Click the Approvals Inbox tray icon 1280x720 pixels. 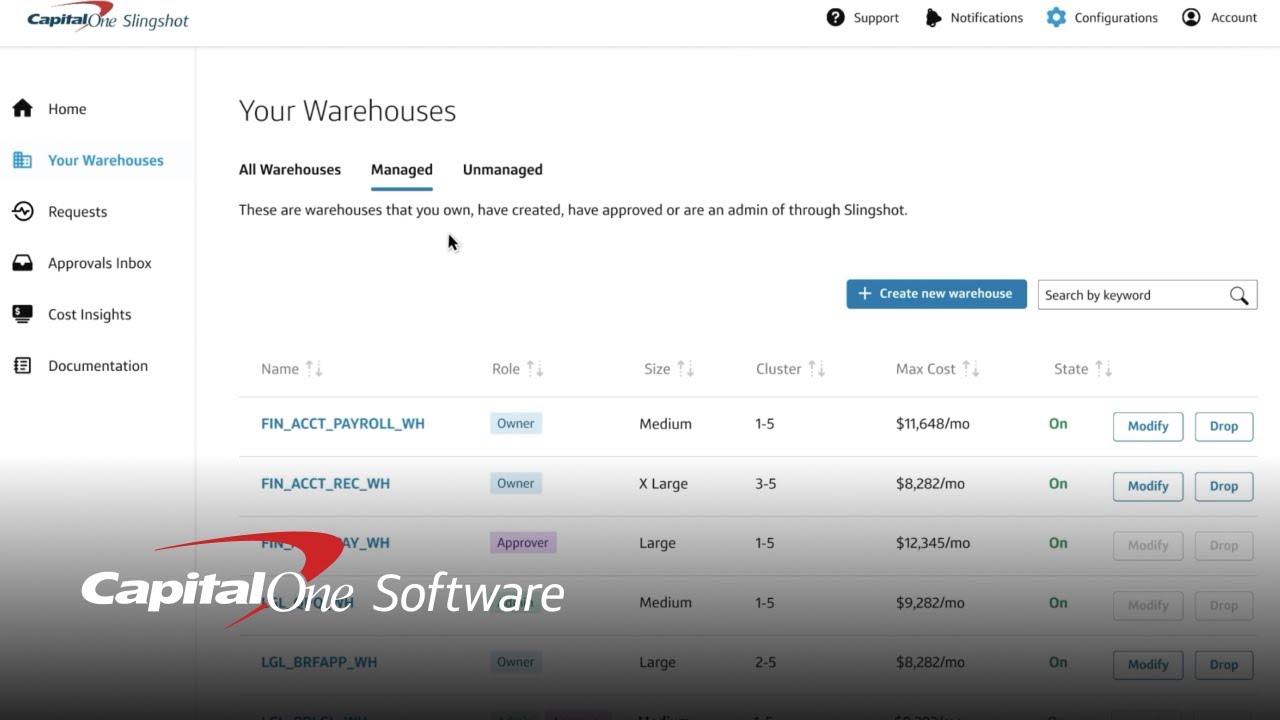pos(22,263)
